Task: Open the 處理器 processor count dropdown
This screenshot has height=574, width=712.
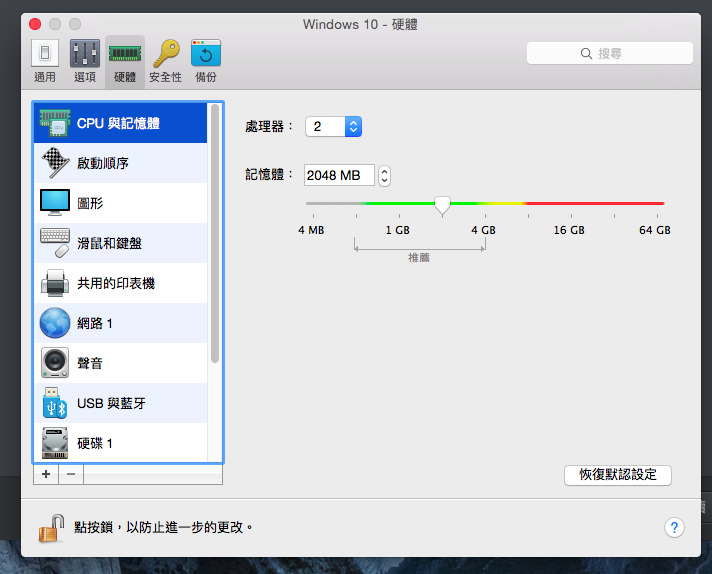Action: 334,126
